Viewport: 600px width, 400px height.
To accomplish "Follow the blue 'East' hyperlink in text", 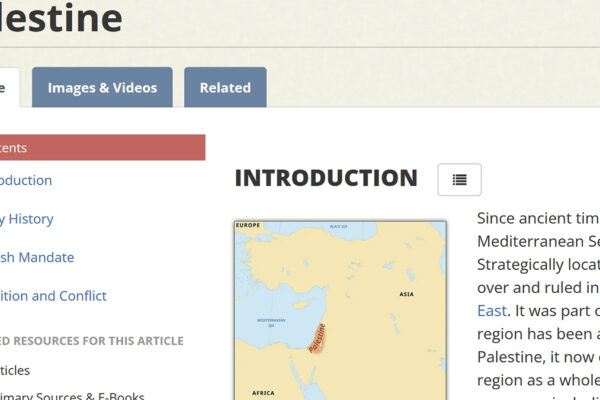I will pyautogui.click(x=492, y=311).
